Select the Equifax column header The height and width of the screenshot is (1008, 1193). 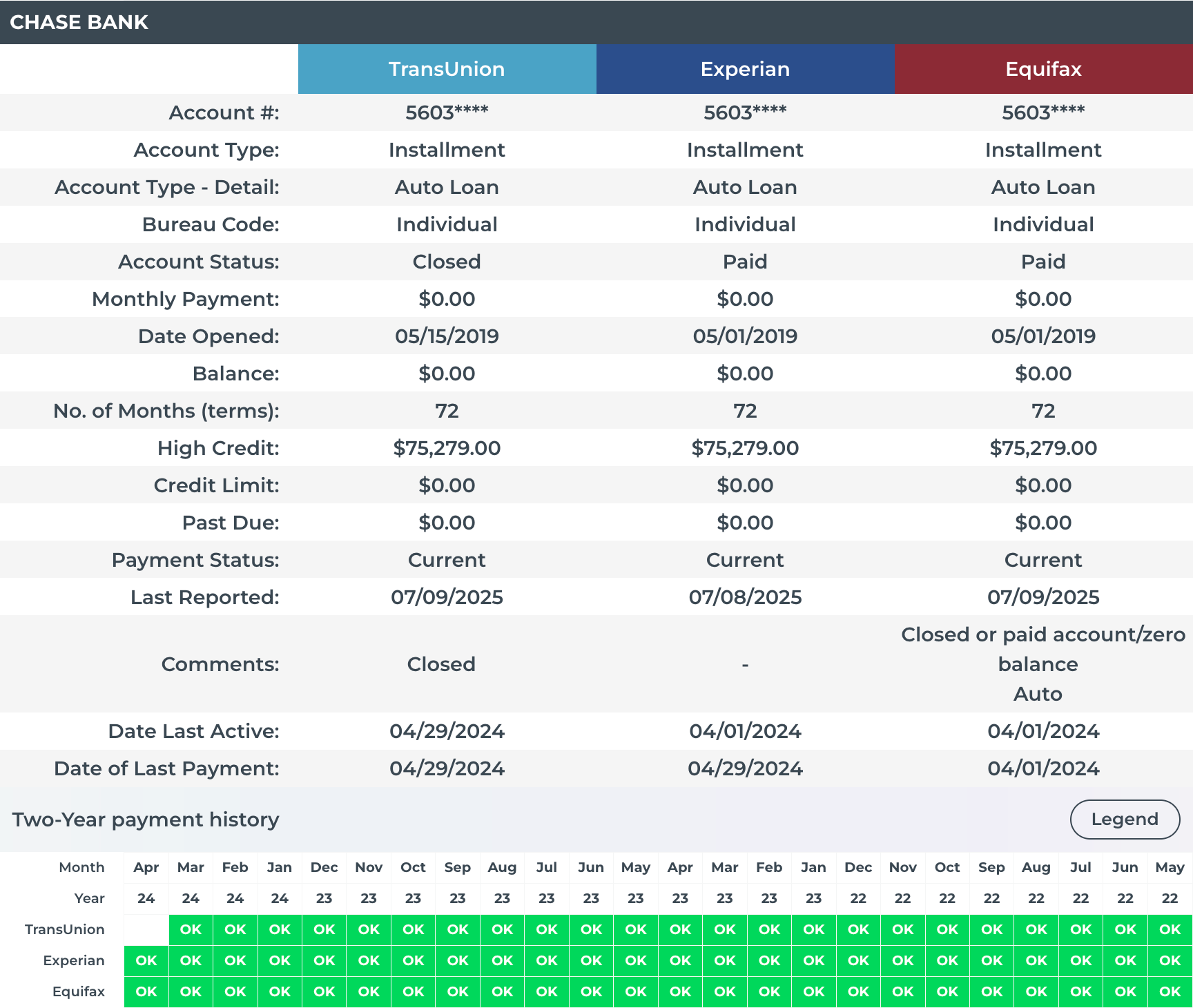[x=1044, y=69]
